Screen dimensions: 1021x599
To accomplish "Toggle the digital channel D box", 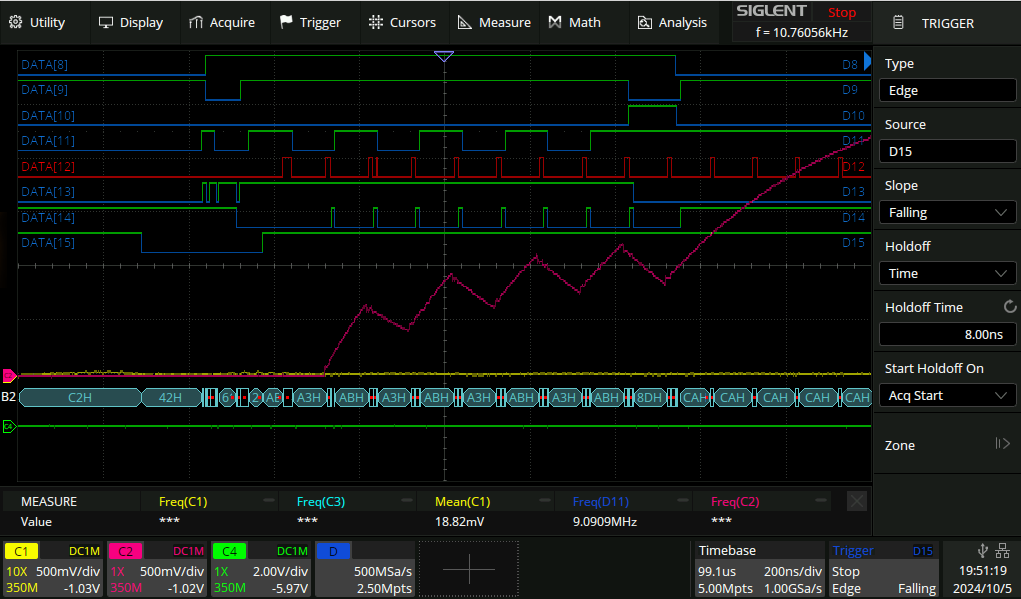I will (x=333, y=551).
